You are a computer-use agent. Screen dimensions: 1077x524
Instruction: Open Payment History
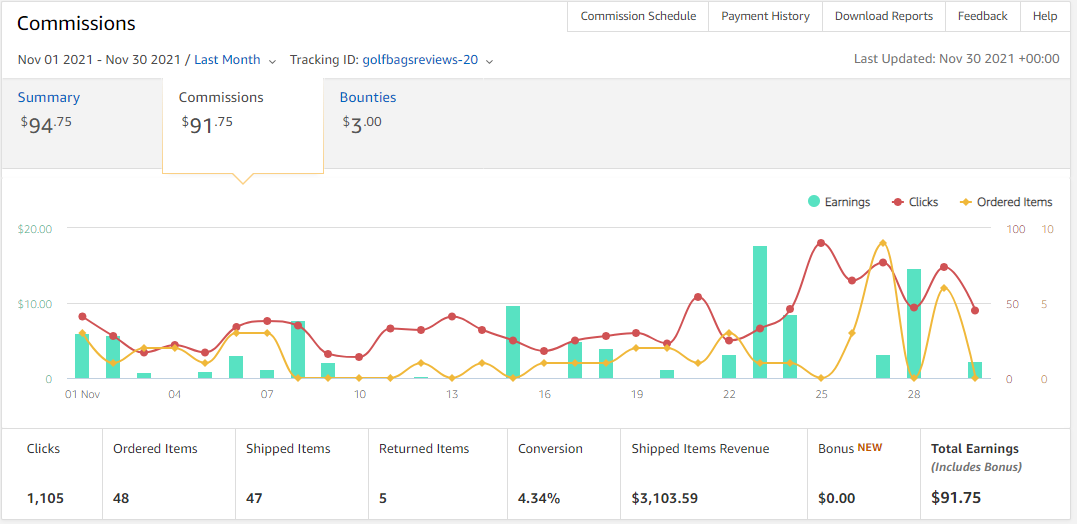pyautogui.click(x=765, y=16)
